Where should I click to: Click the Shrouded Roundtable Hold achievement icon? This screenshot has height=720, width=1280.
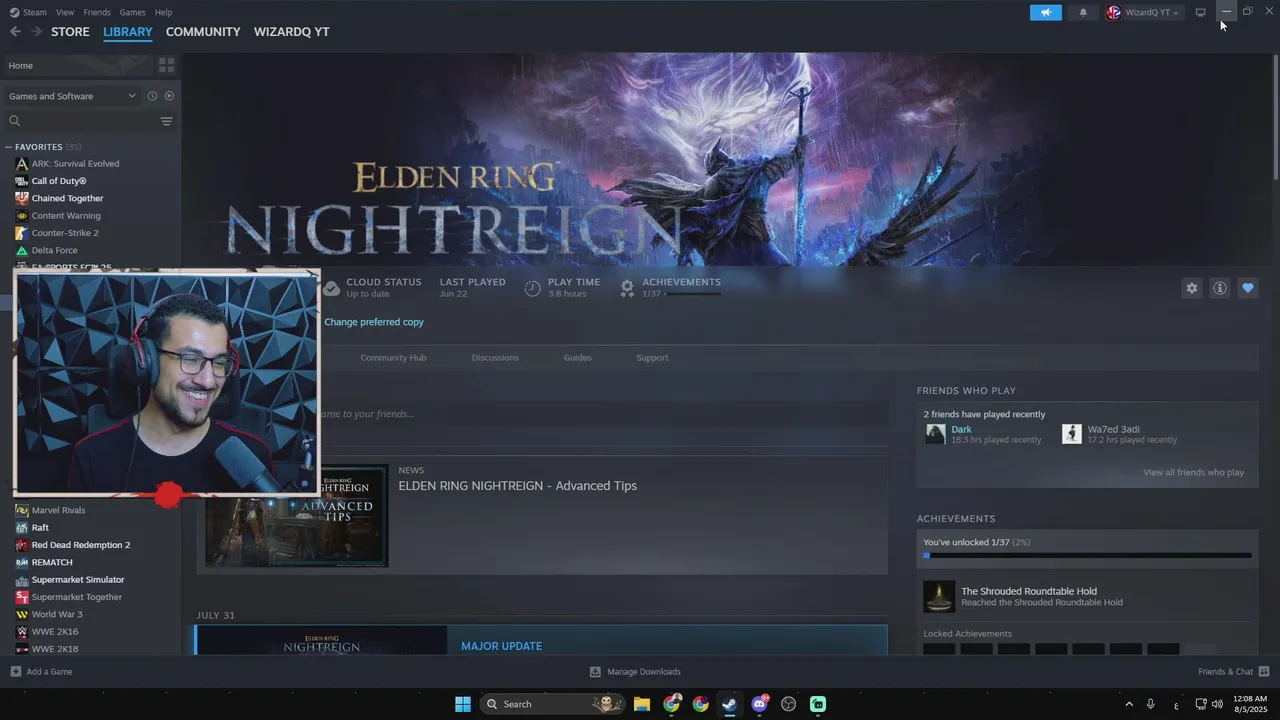tap(938, 596)
